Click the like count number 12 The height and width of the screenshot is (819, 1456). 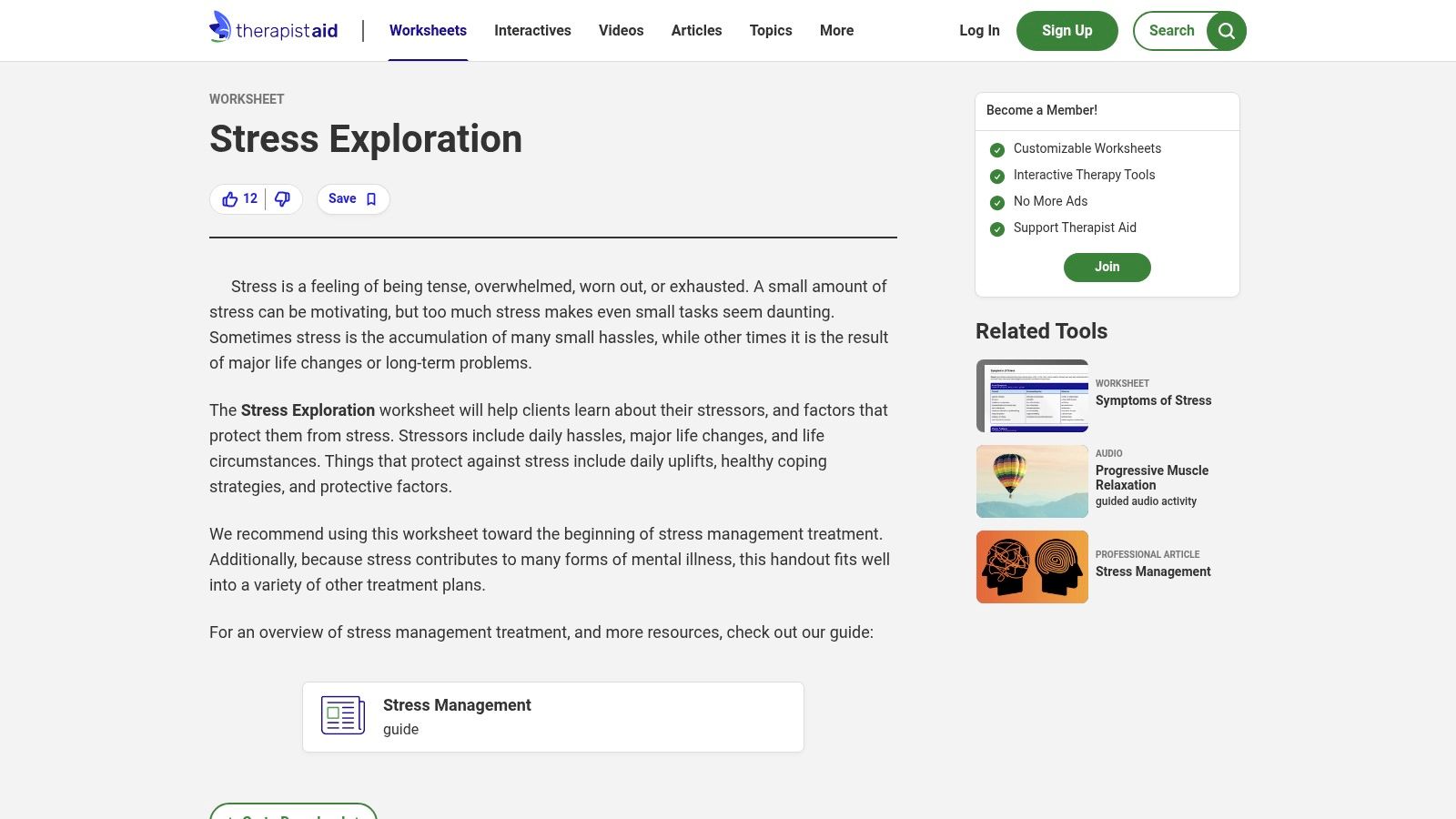[250, 198]
